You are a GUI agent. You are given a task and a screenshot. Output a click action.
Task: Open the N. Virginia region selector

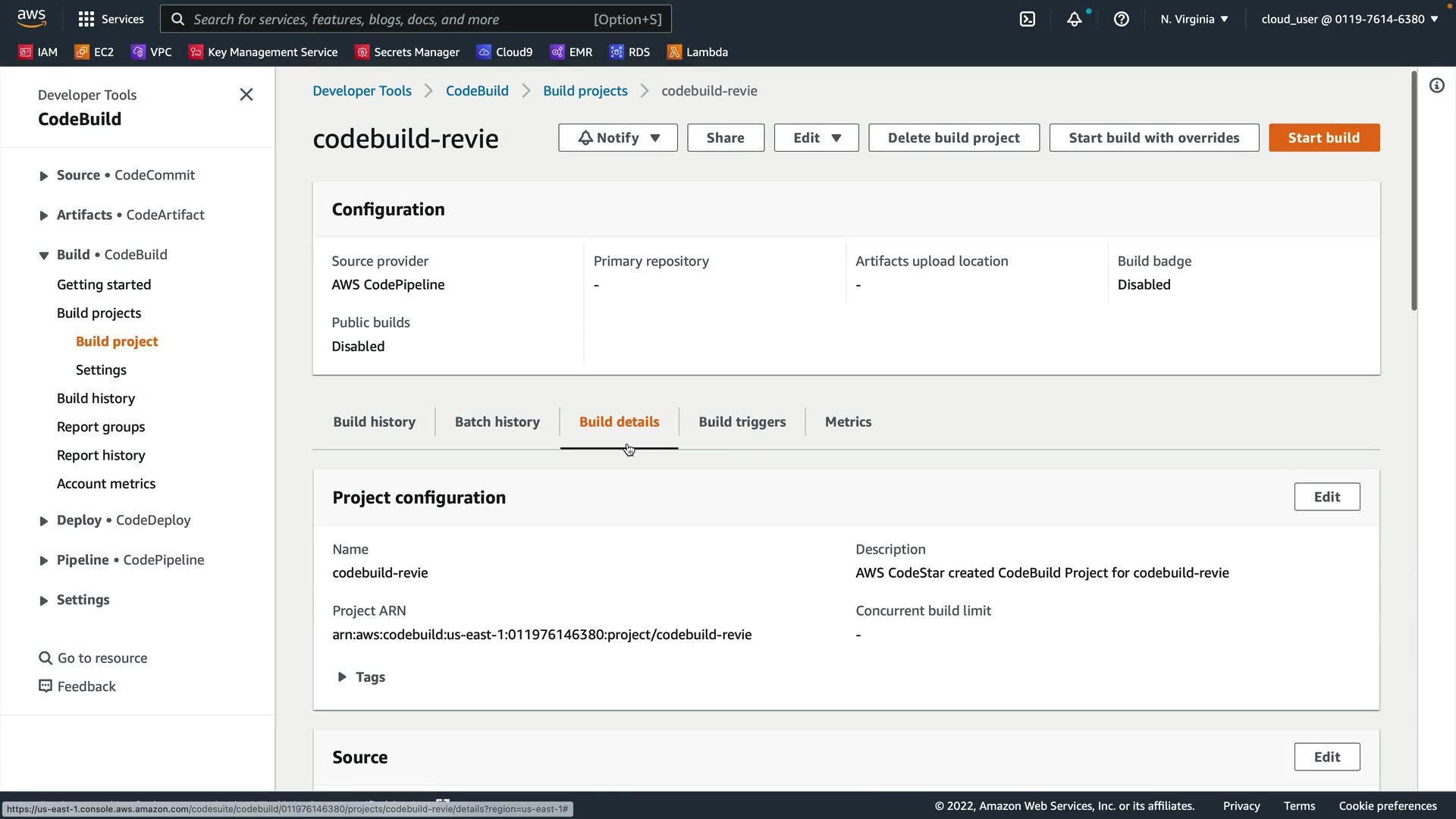1194,19
